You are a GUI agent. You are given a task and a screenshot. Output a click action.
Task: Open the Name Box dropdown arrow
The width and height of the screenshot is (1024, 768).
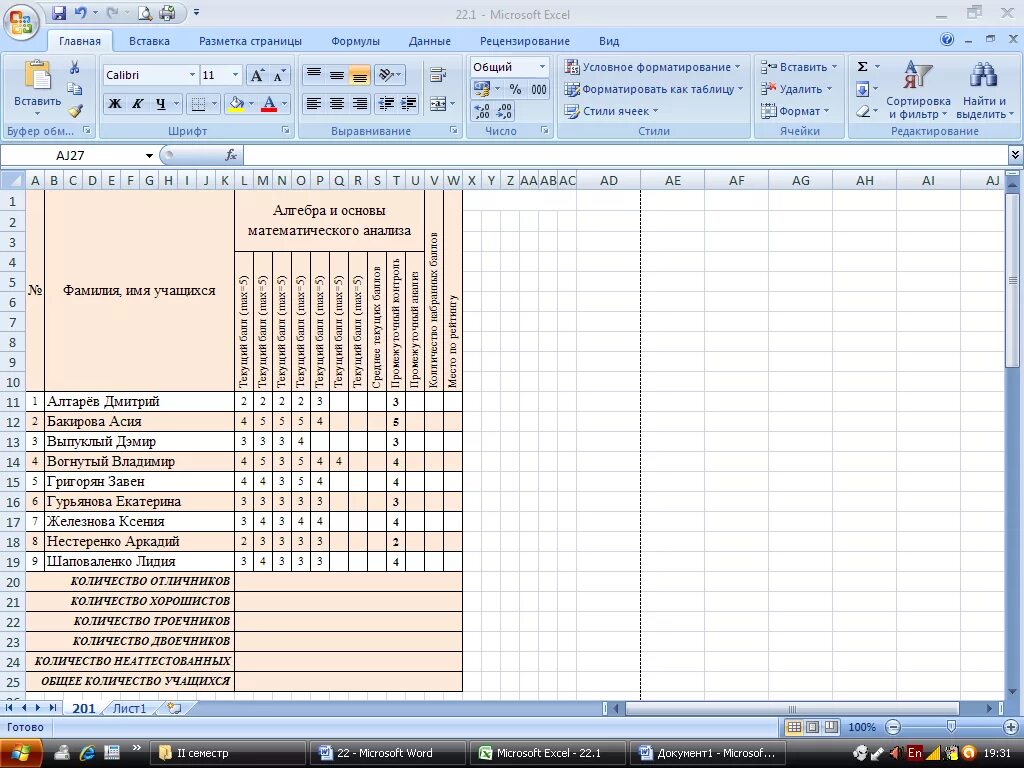[x=150, y=155]
